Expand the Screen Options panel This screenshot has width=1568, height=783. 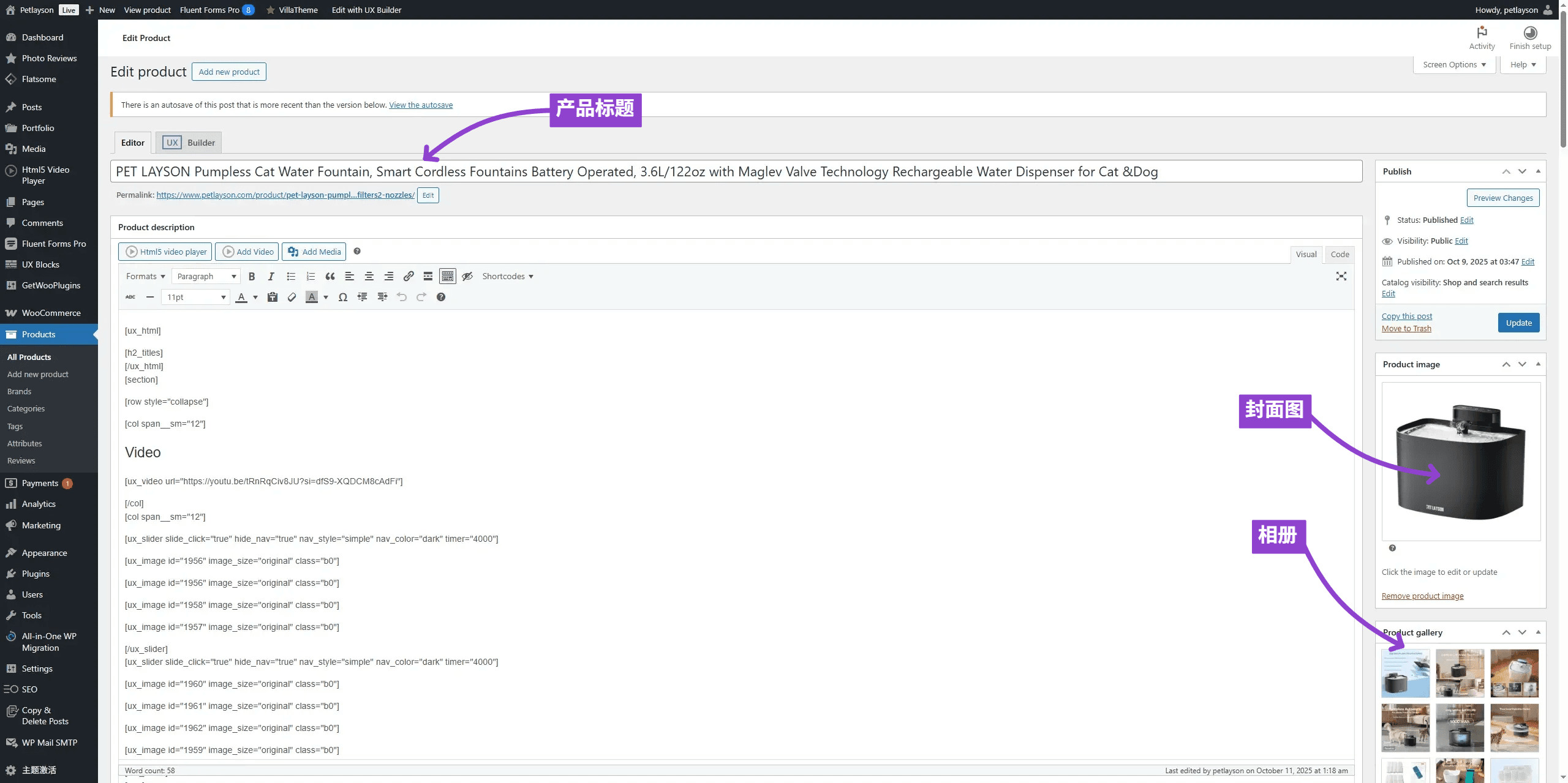click(1454, 64)
